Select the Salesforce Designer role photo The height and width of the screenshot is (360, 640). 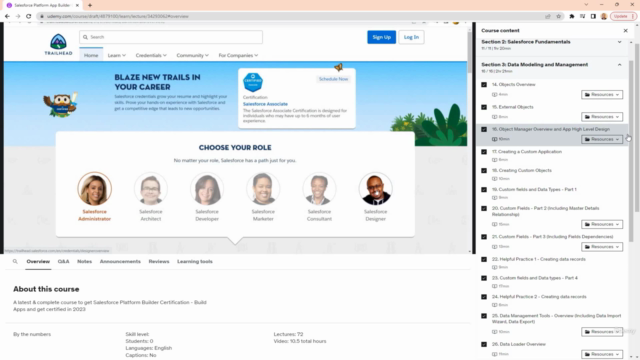click(376, 189)
